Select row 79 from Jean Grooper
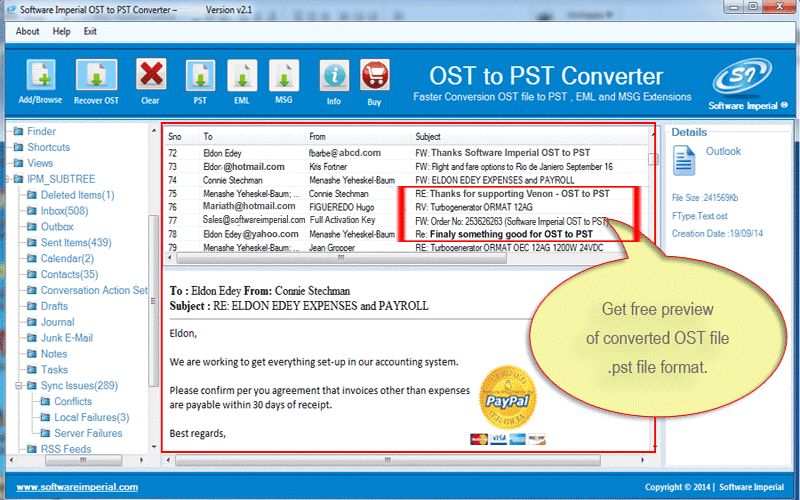800x500 pixels. [406, 247]
